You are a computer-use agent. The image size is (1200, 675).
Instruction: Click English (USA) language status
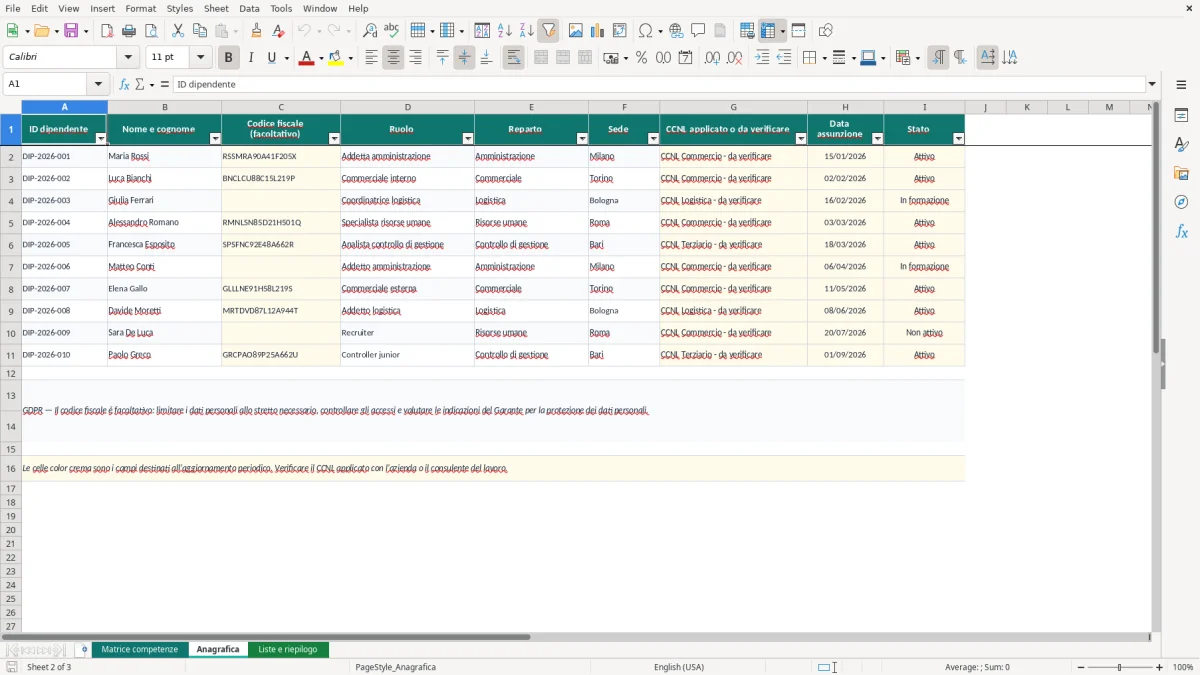coord(679,667)
